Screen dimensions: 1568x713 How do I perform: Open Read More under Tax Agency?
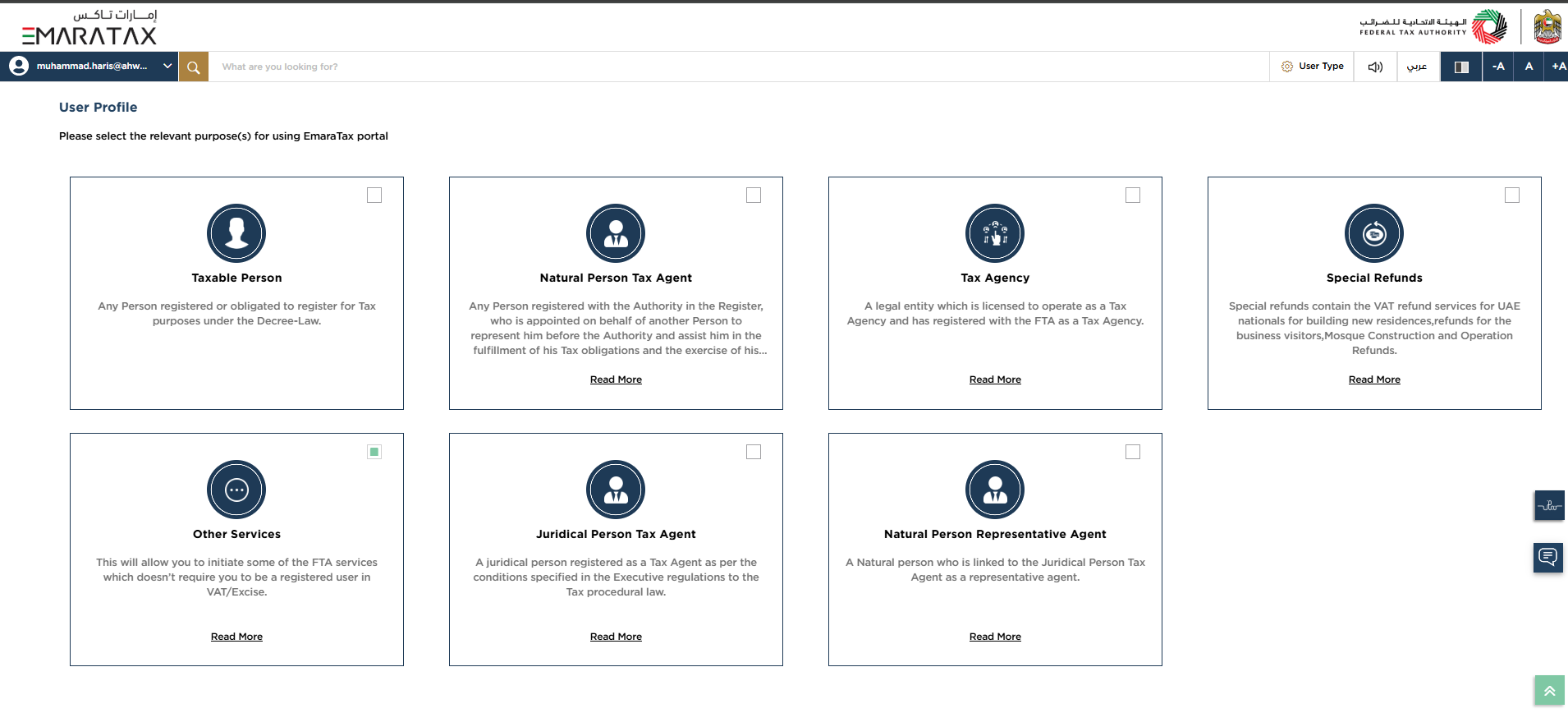(995, 379)
